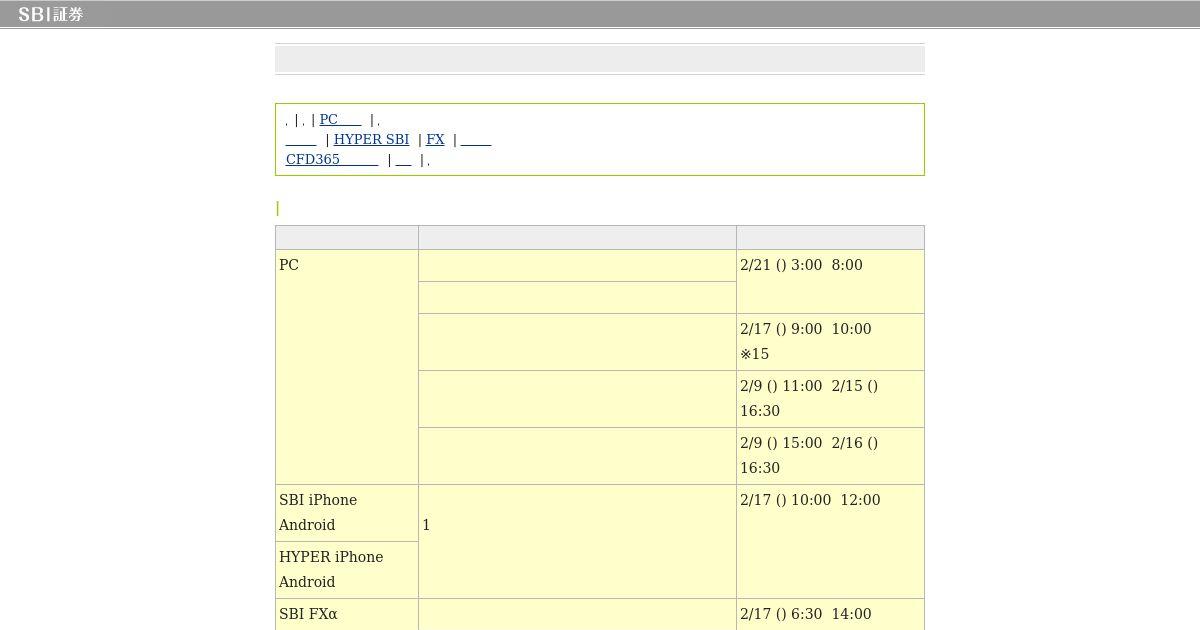Select the ※15 note text

755,354
